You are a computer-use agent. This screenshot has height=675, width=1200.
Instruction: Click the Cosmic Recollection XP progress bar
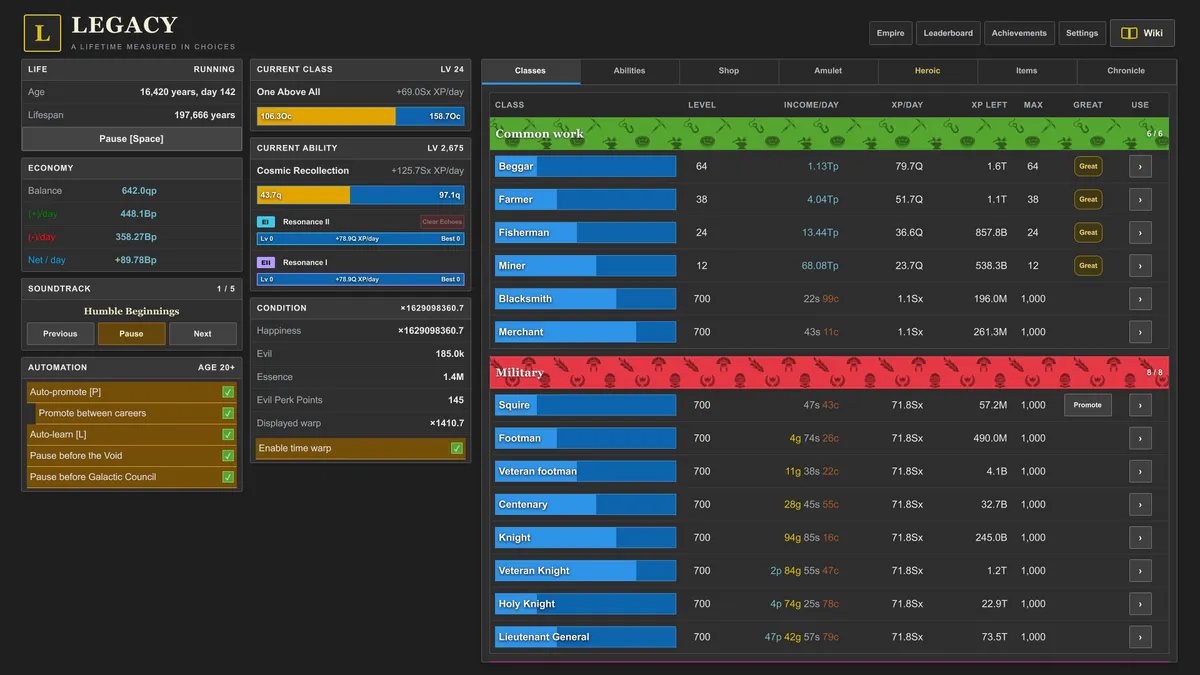pyautogui.click(x=361, y=195)
